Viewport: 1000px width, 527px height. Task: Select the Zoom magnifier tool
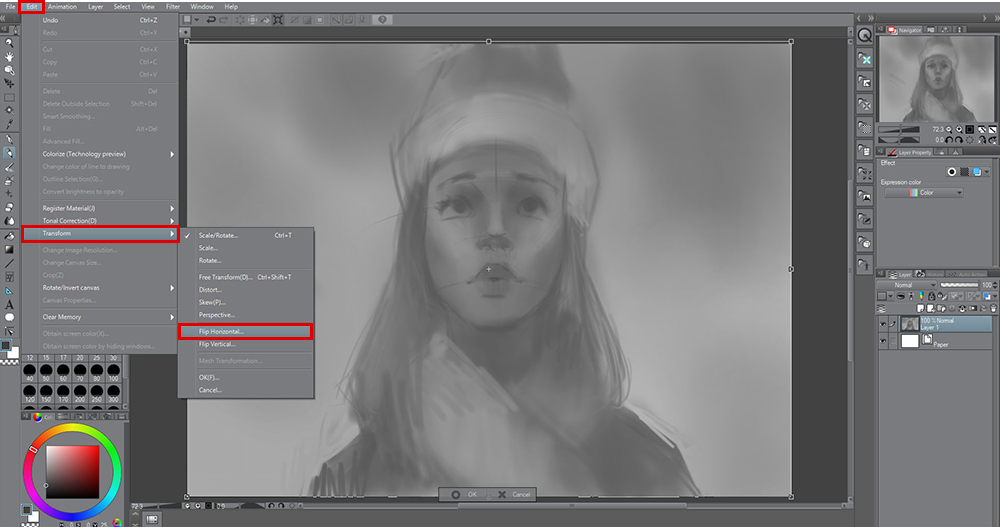[x=9, y=43]
